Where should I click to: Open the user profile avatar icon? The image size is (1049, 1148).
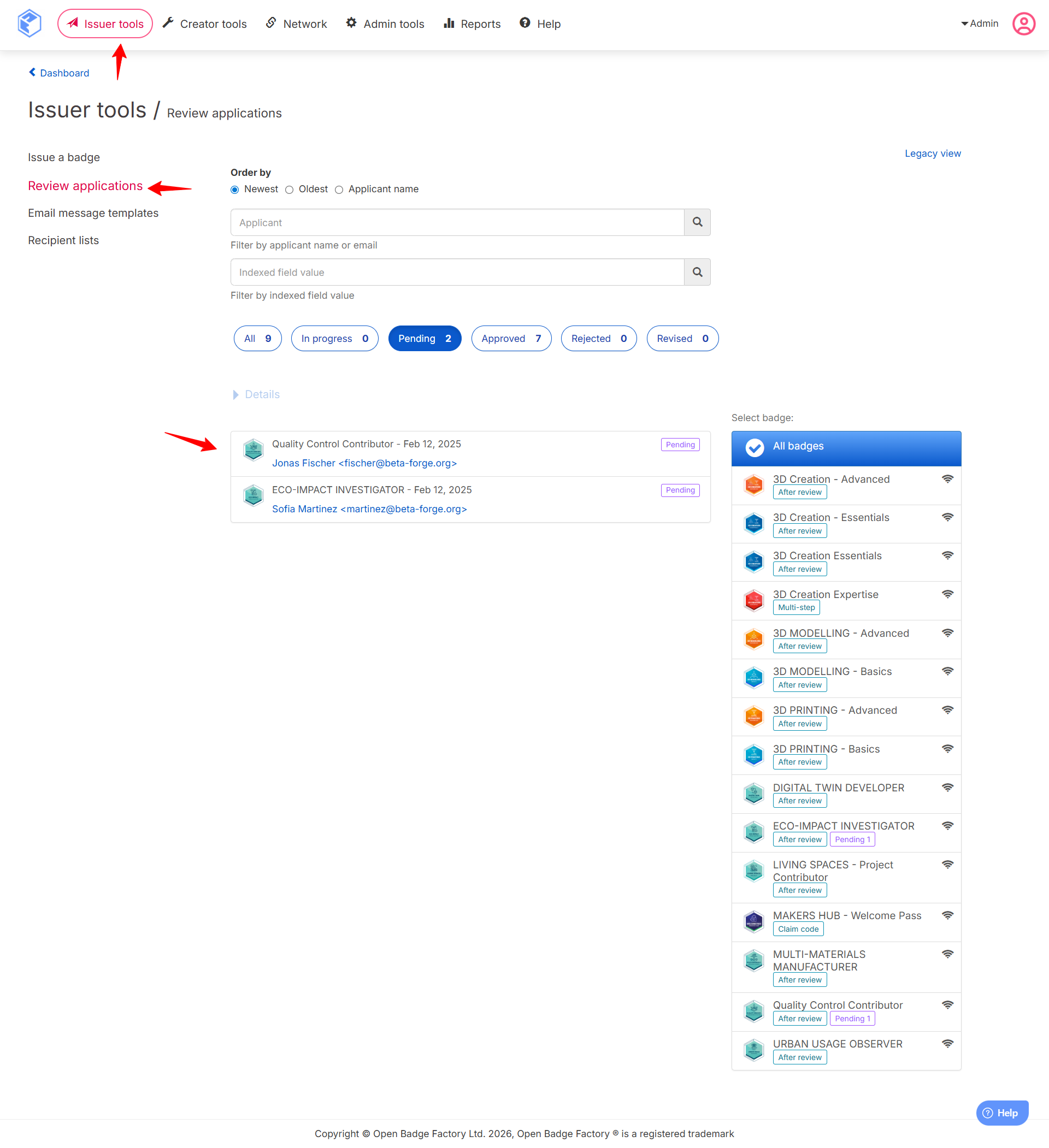[x=1023, y=24]
